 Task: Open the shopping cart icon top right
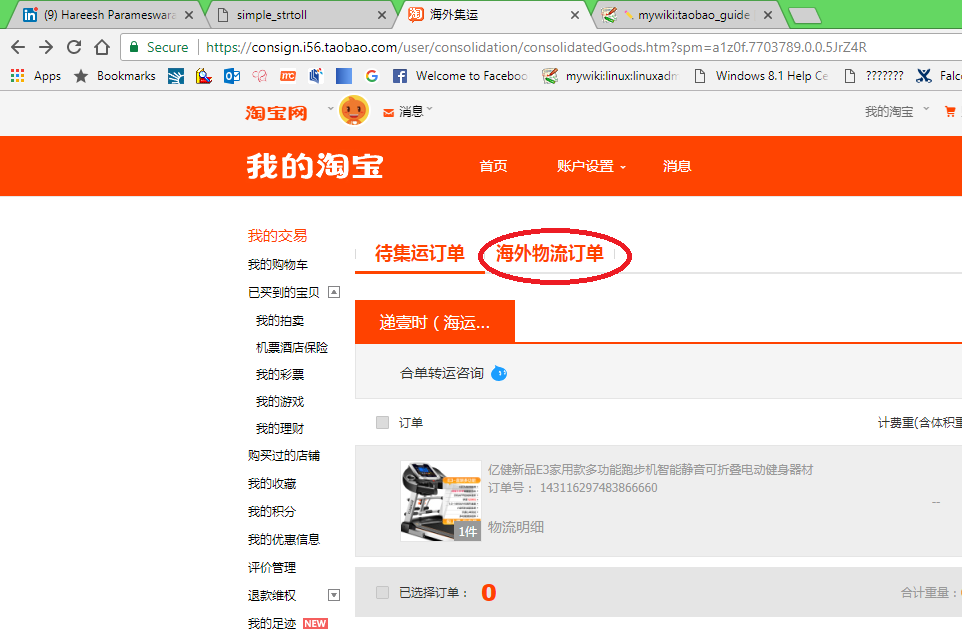[948, 112]
